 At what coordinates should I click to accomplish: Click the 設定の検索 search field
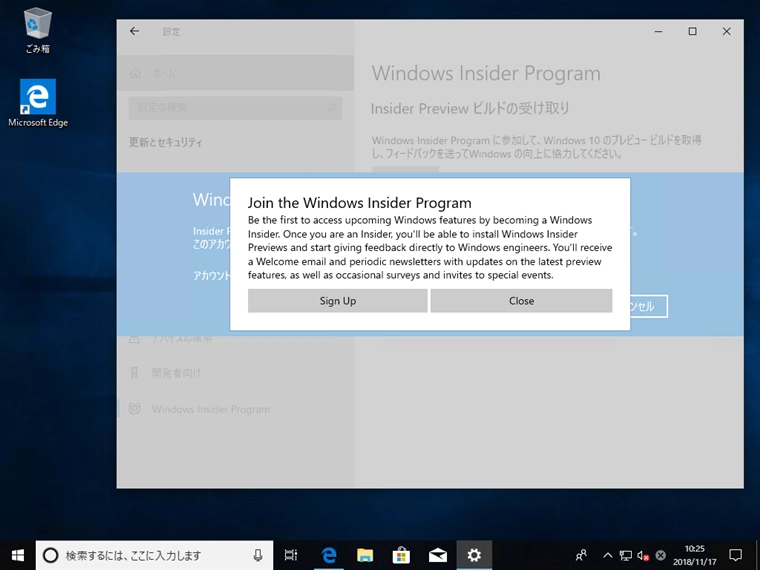(235, 108)
